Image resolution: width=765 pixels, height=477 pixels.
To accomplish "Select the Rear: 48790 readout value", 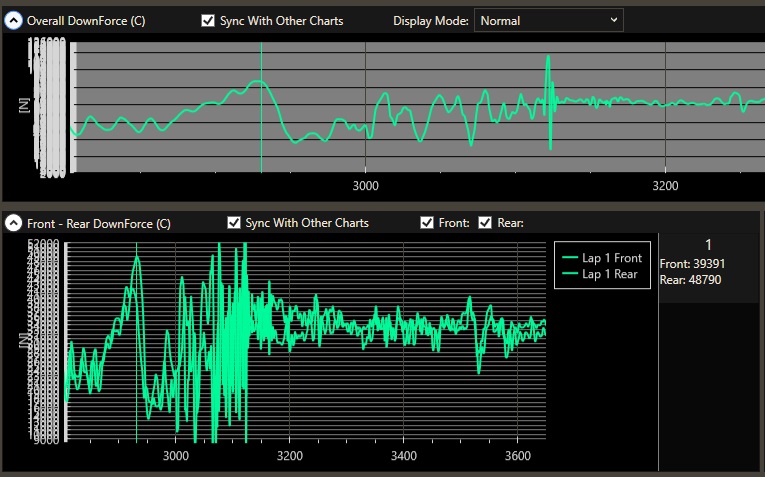I will click(x=691, y=280).
